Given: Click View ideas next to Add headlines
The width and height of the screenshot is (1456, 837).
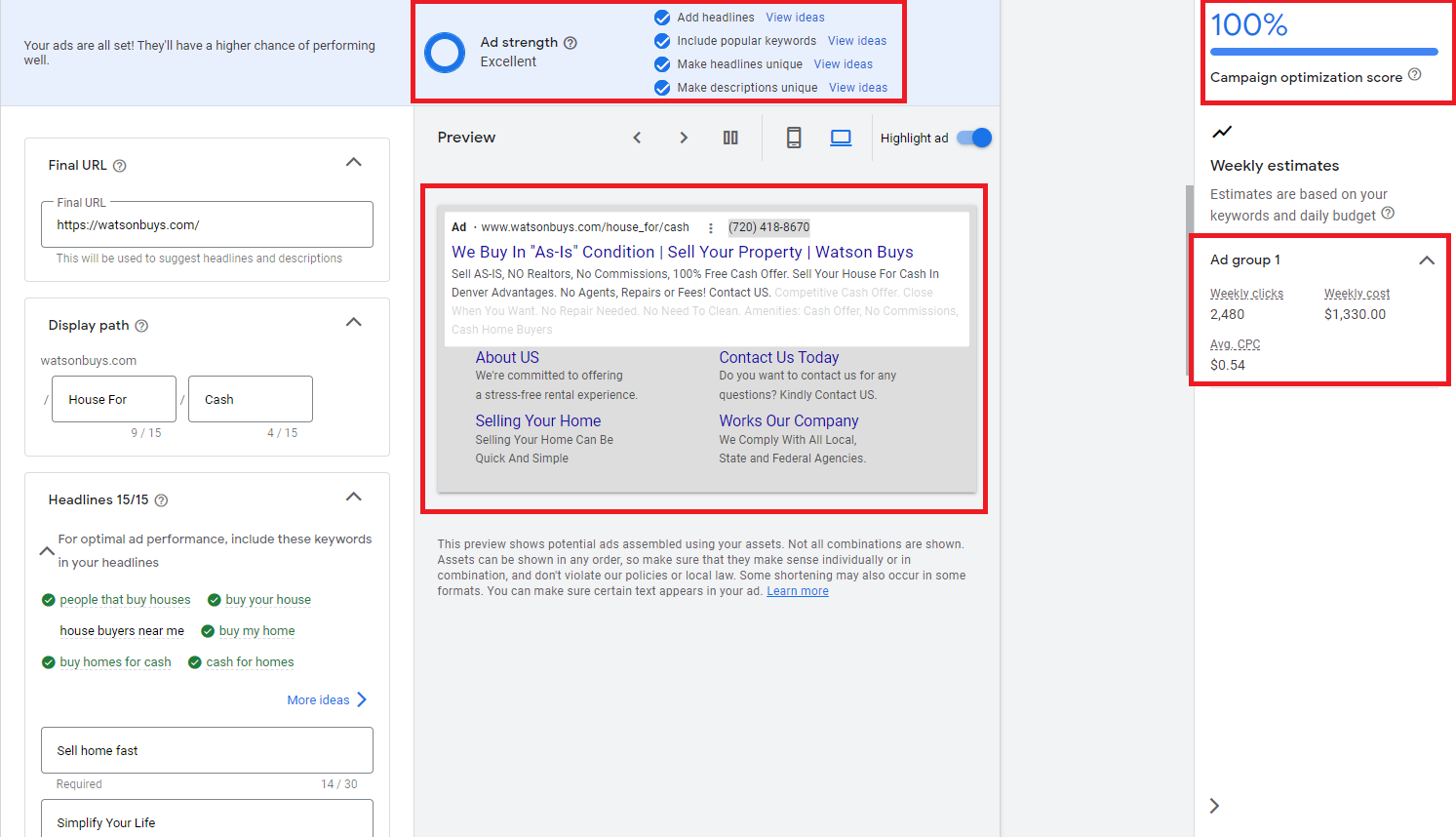Looking at the screenshot, I should (x=795, y=17).
